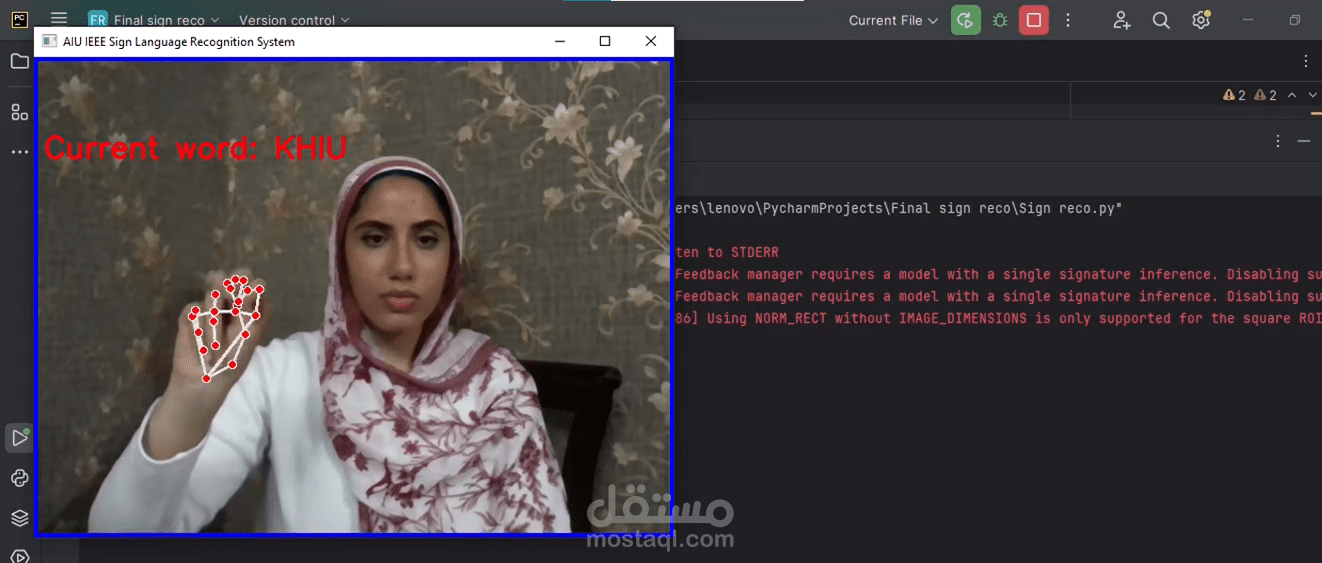
Task: Open the Version control dropdown
Action: click(x=294, y=20)
